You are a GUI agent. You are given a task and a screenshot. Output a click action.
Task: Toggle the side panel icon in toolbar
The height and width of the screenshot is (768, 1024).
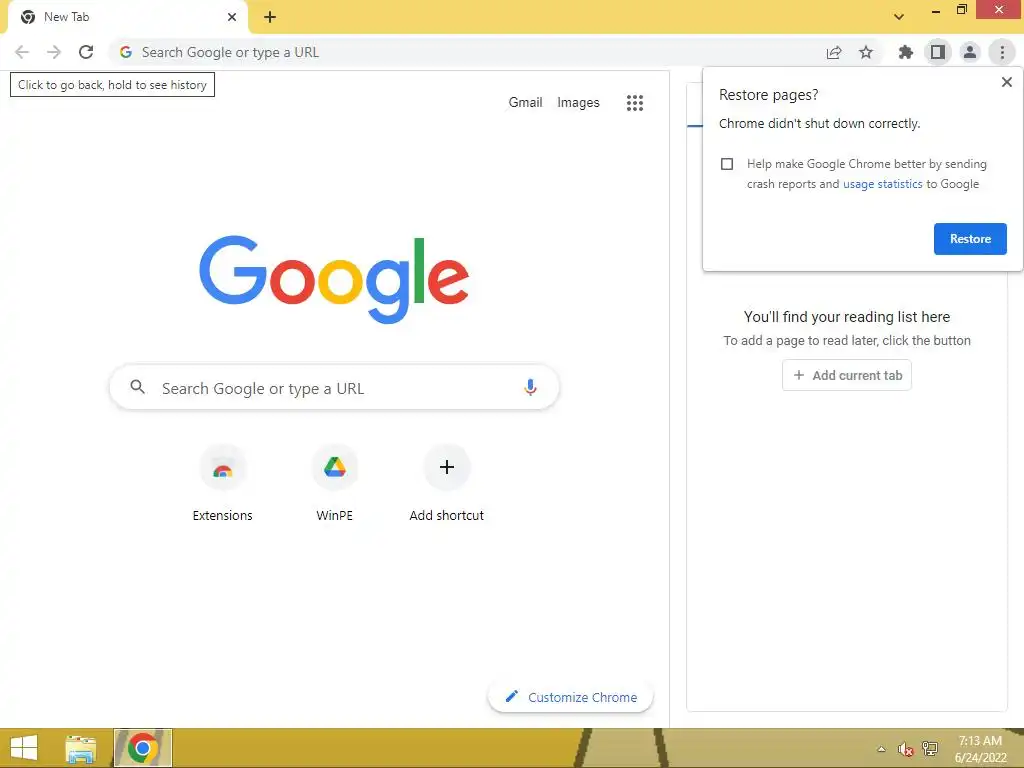[x=938, y=52]
